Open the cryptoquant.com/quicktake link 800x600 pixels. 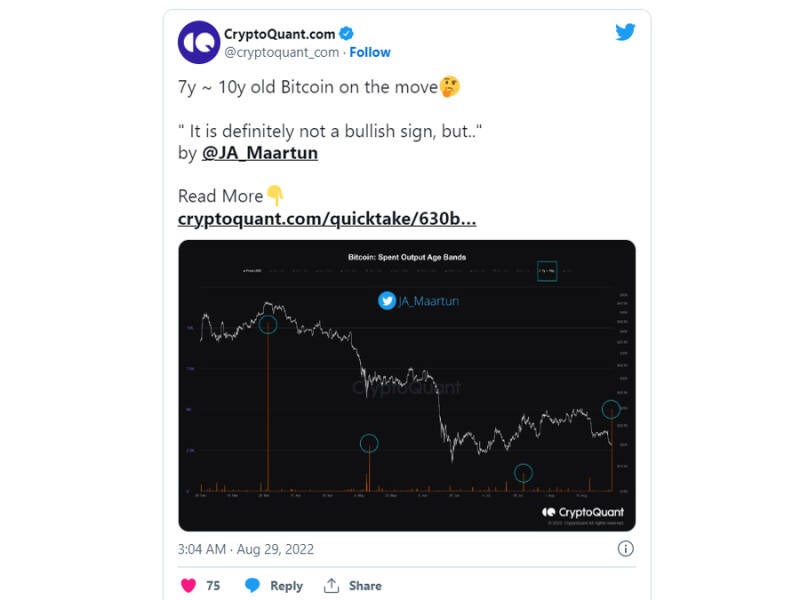327,219
